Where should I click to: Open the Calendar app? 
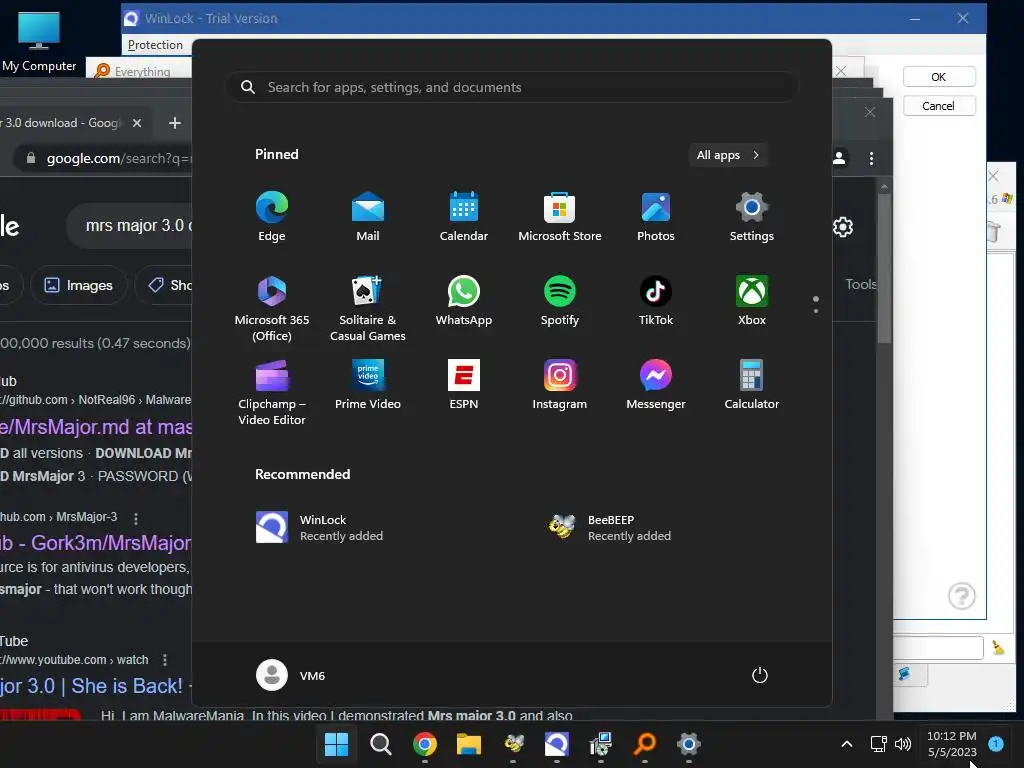tap(464, 217)
